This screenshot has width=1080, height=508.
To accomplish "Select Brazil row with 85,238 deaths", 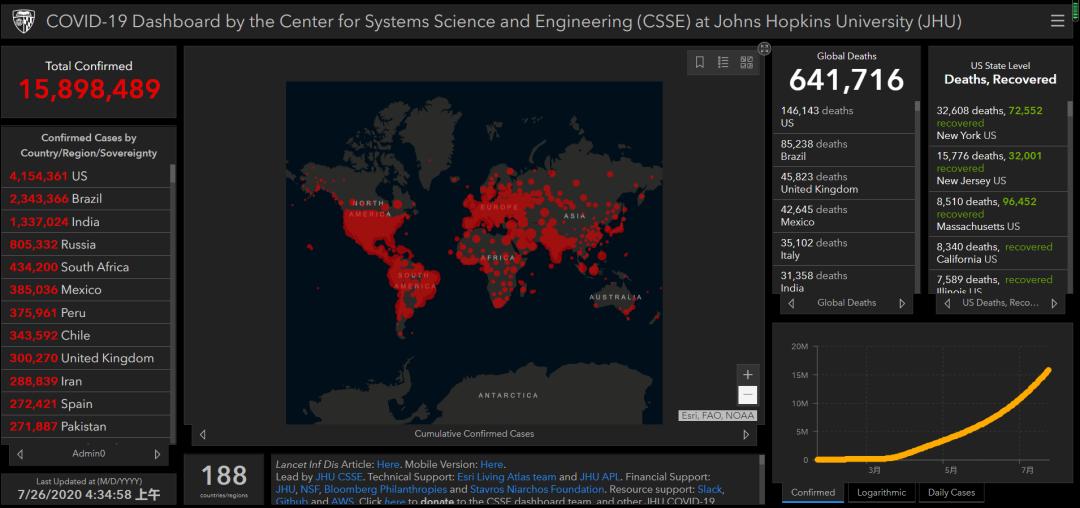I will click(x=846, y=150).
